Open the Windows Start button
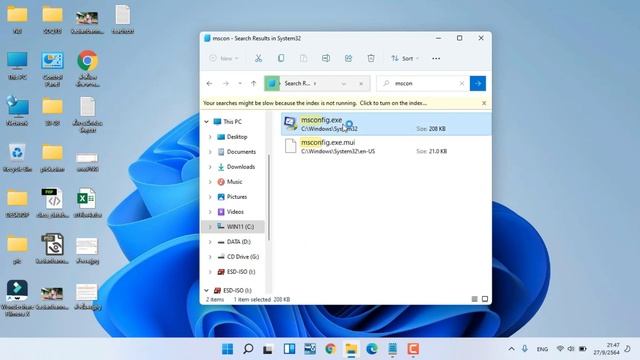The width and height of the screenshot is (640, 360). pyautogui.click(x=227, y=349)
